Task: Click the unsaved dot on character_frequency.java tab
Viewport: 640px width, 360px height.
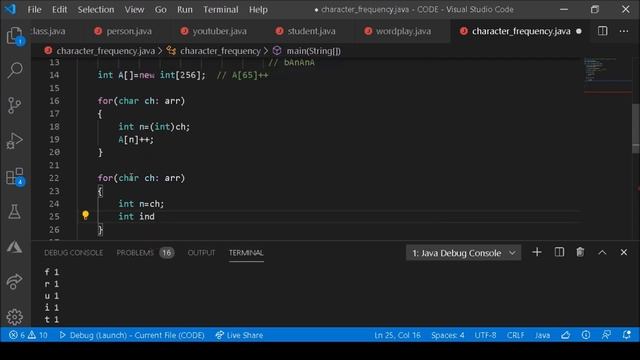Action: 579,31
